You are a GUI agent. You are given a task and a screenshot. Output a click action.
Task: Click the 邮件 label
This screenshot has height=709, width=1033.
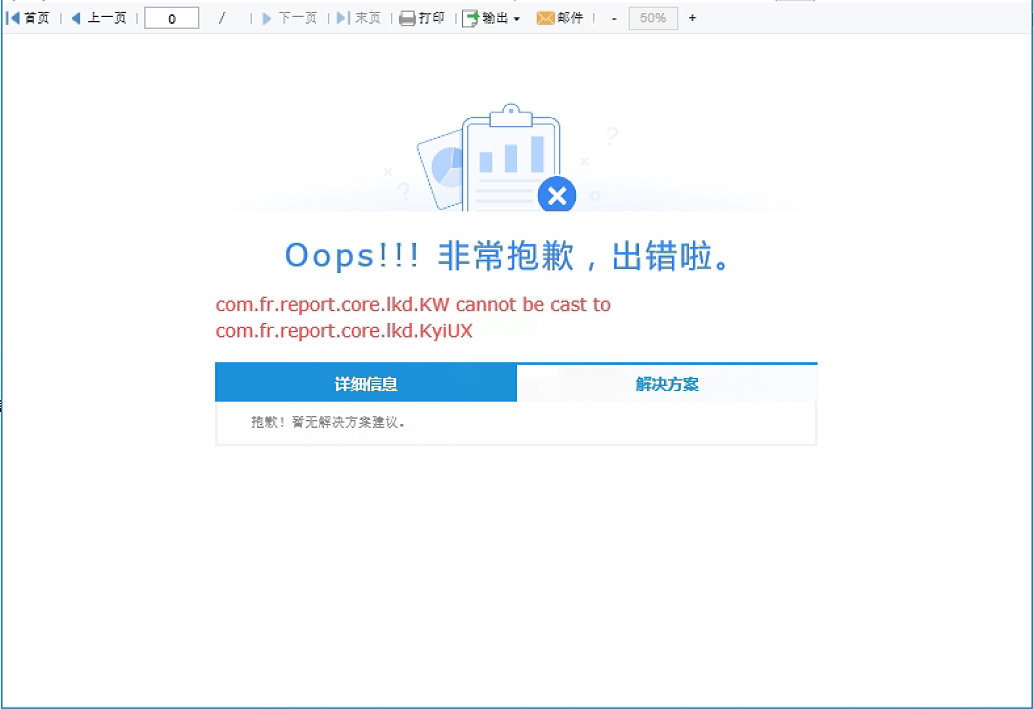(571, 18)
